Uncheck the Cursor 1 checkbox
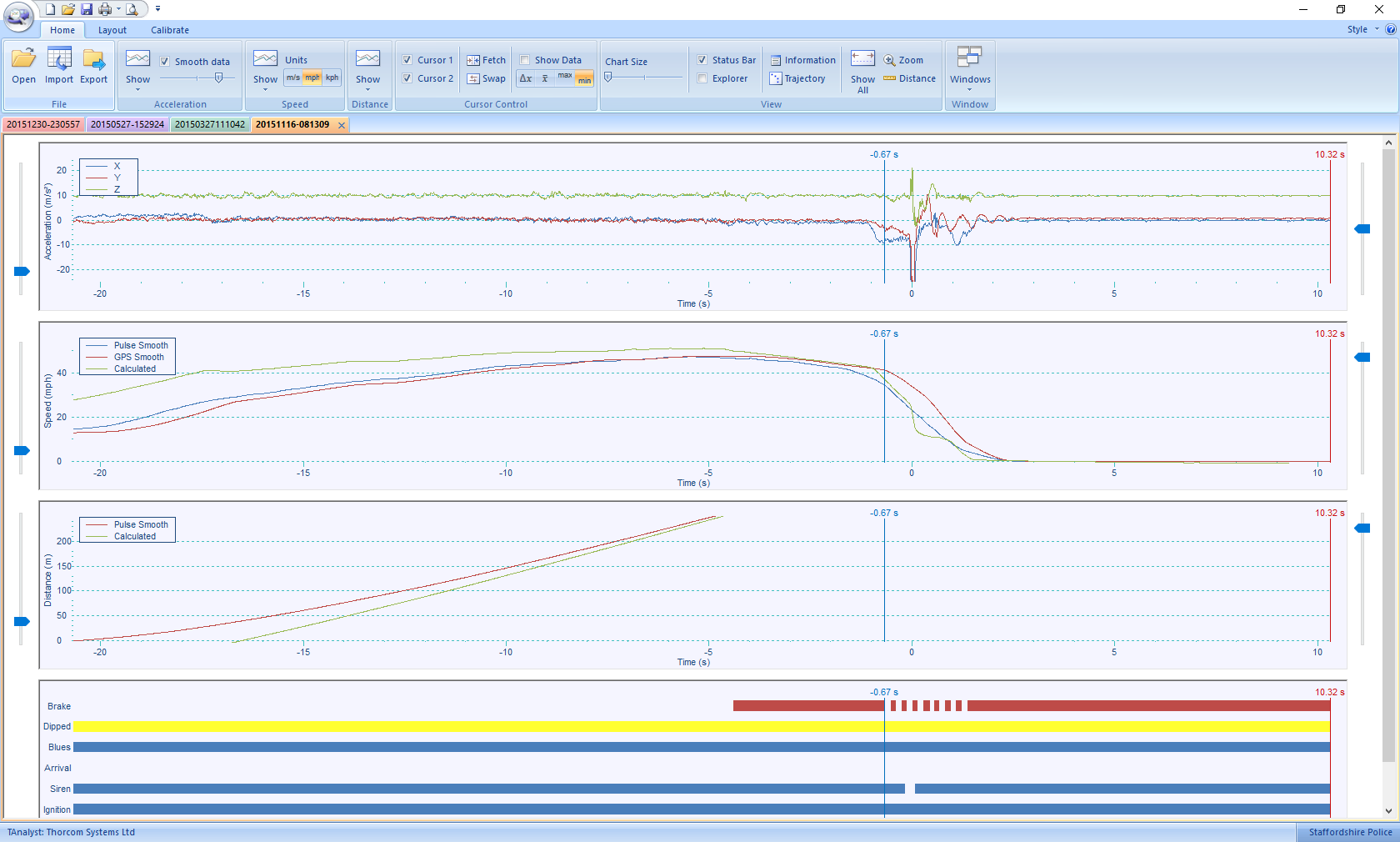This screenshot has width=1400, height=842. click(407, 60)
